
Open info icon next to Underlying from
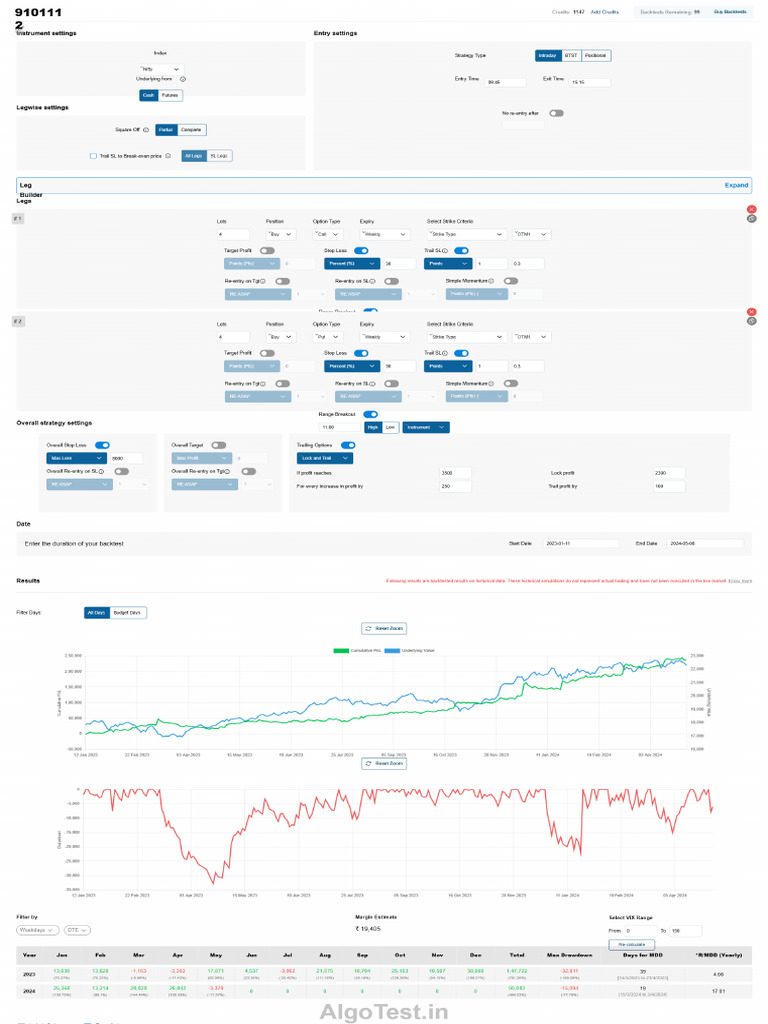(x=183, y=79)
